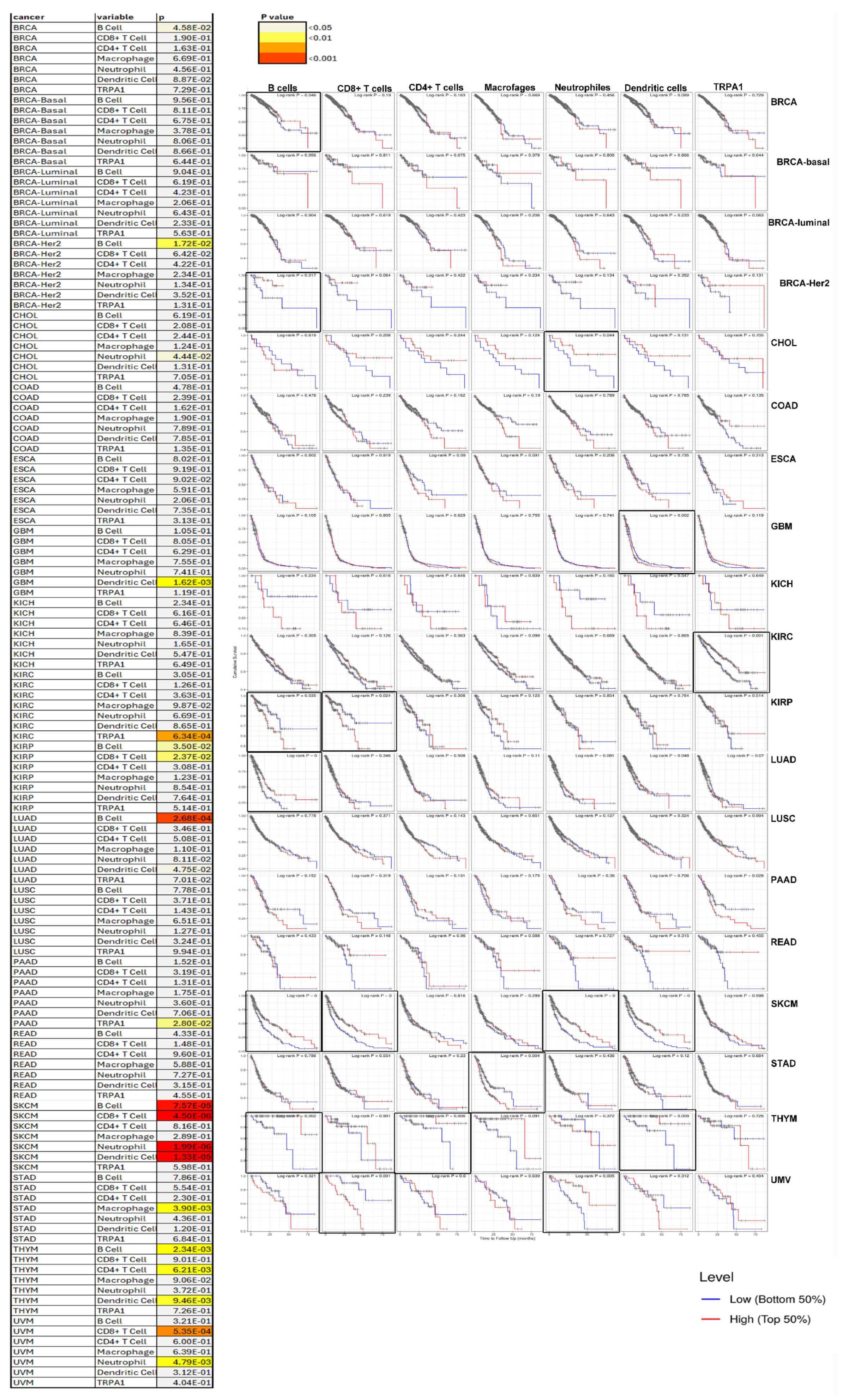The image size is (843, 1400).
Task: Click the 'BRCA-basal' plot row label
Action: [x=803, y=162]
